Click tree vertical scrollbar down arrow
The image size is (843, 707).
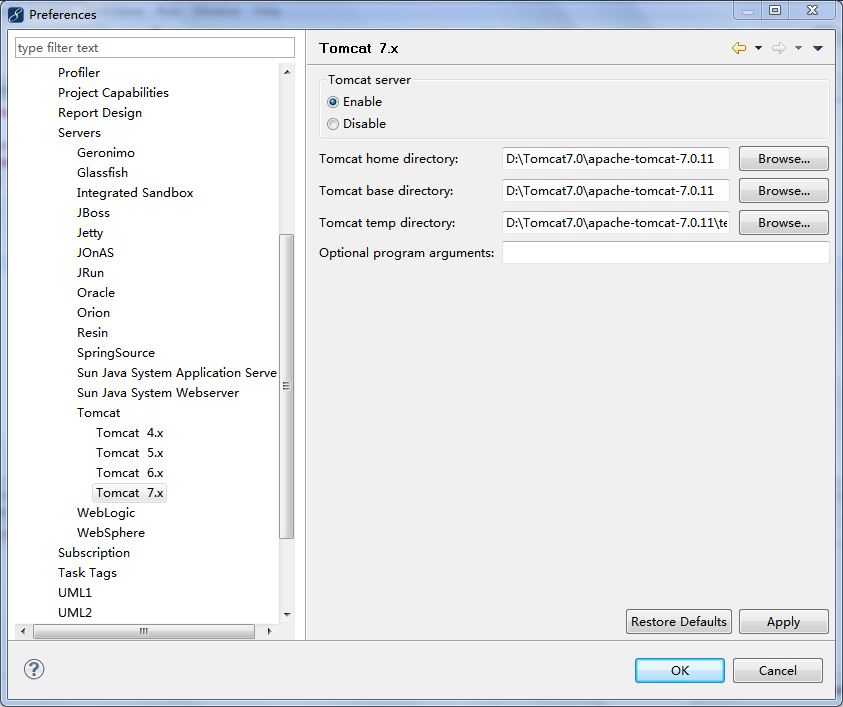click(x=287, y=615)
